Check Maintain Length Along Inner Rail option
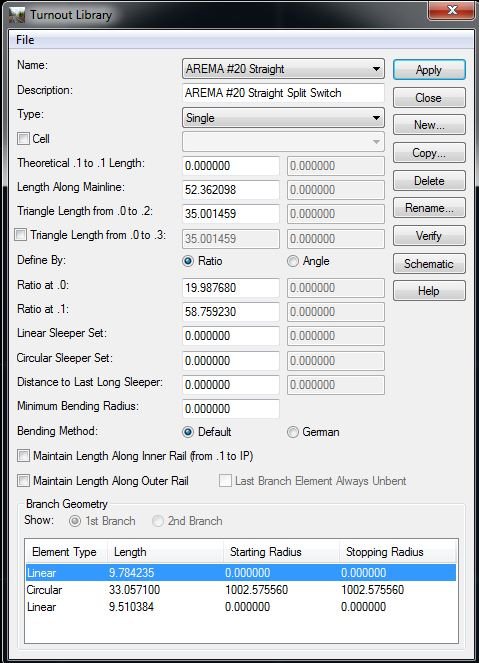The image size is (479, 663). (23, 456)
